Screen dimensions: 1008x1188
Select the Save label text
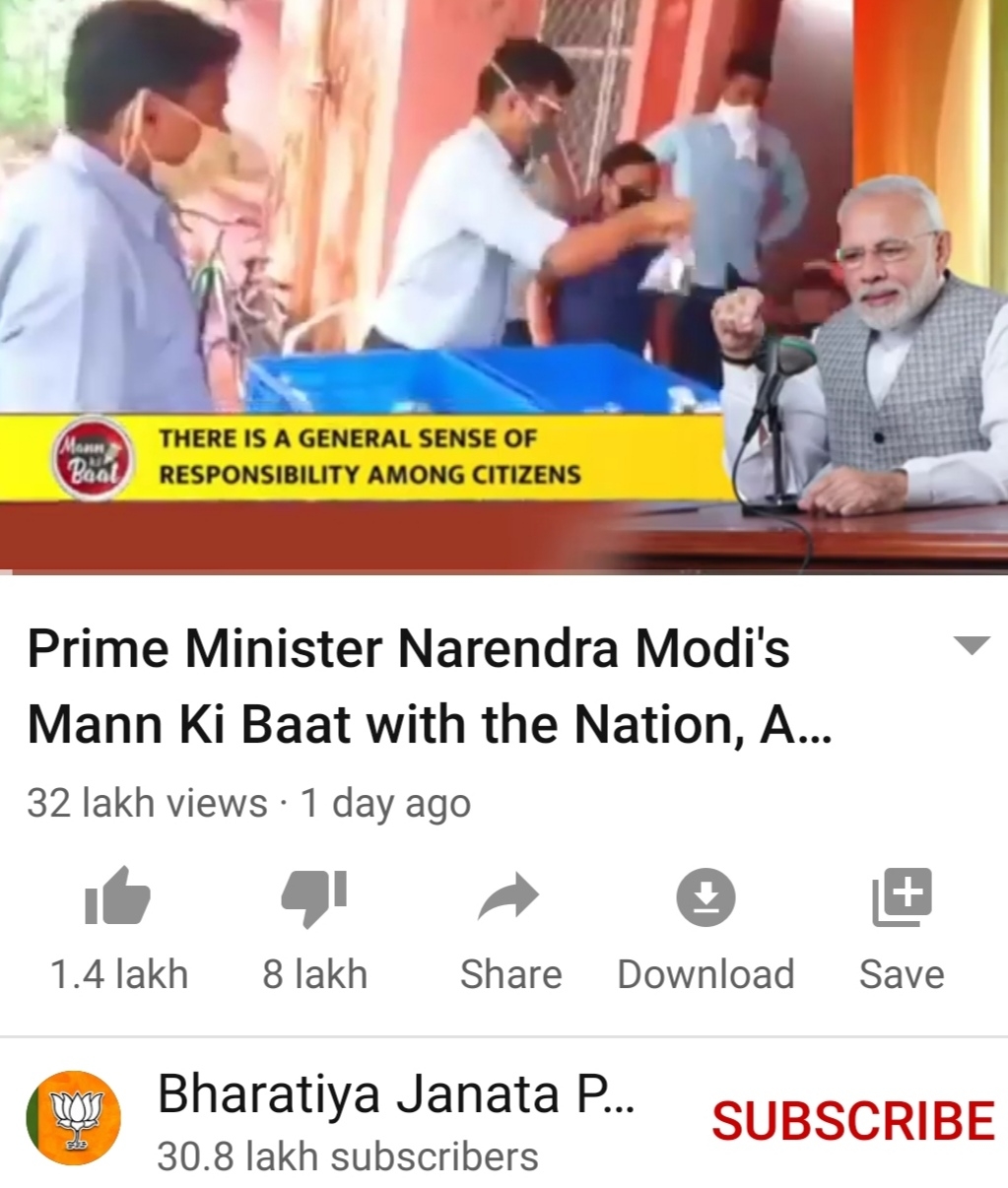pyautogui.click(x=902, y=974)
